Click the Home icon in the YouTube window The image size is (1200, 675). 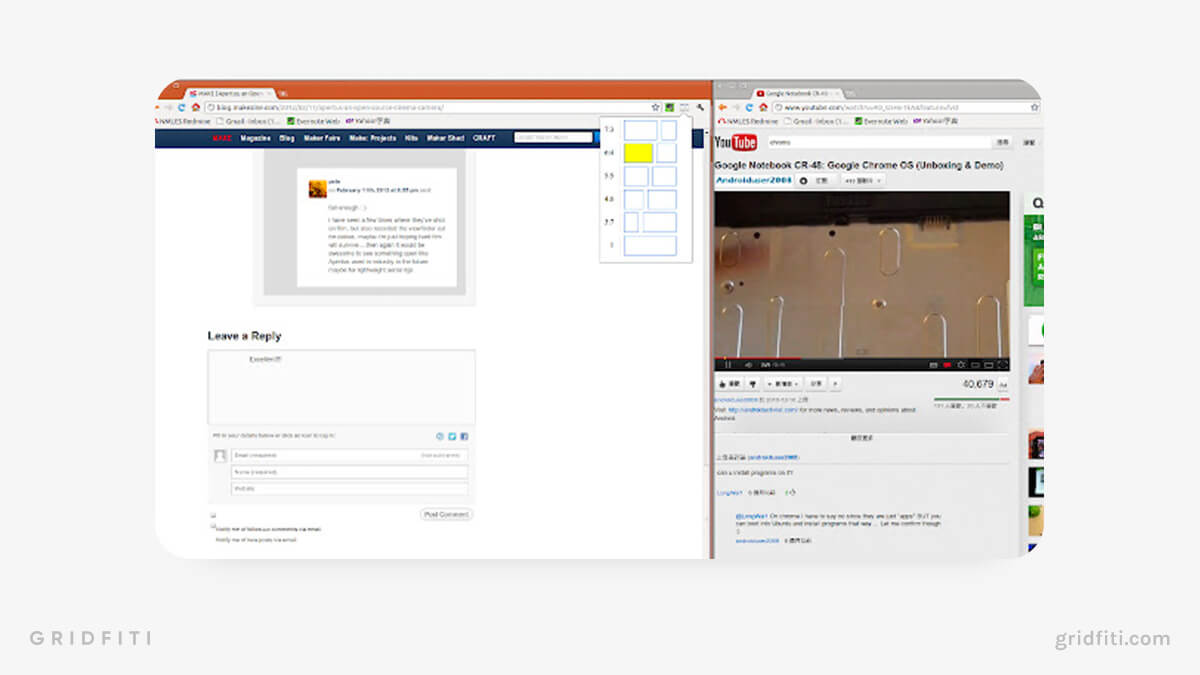point(763,107)
